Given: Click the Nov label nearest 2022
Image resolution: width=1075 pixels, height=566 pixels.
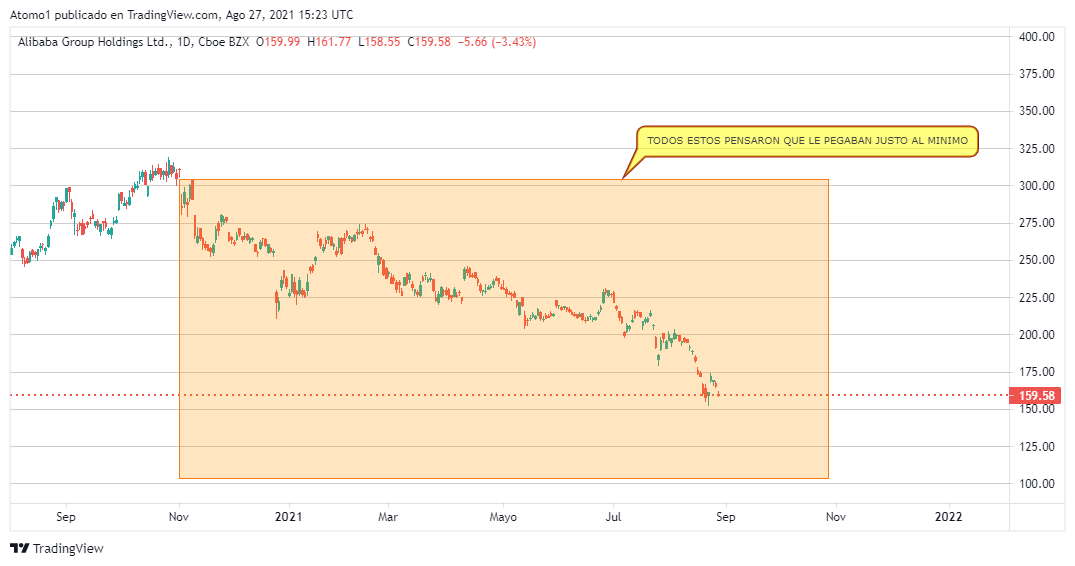Looking at the screenshot, I should (836, 517).
